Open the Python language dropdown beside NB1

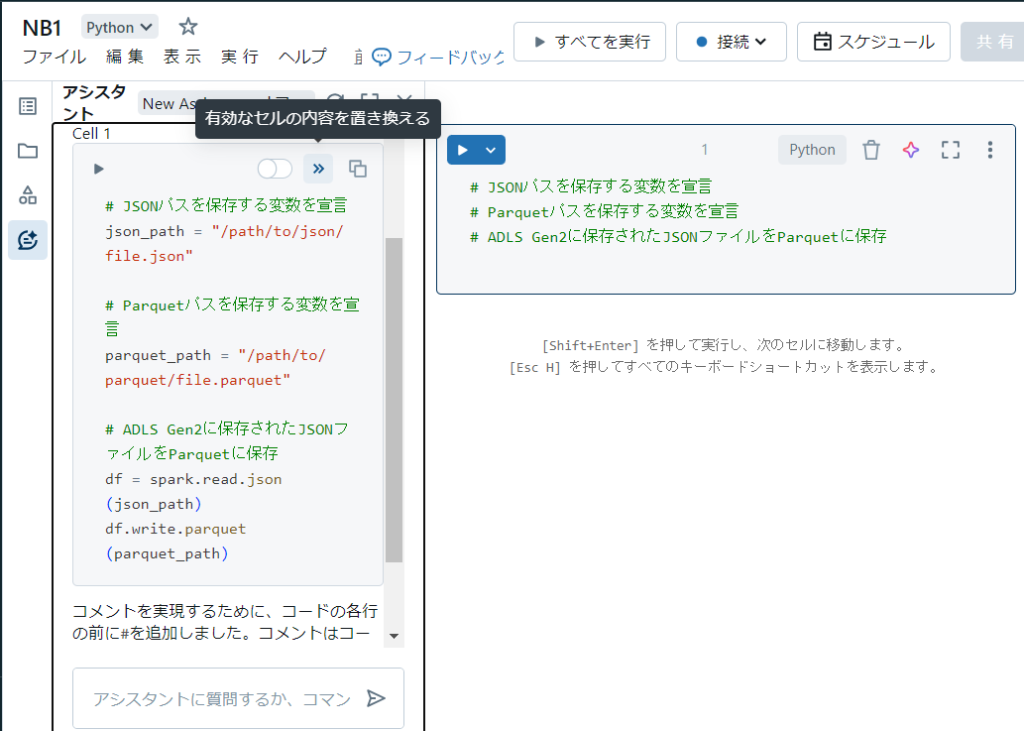(120, 28)
